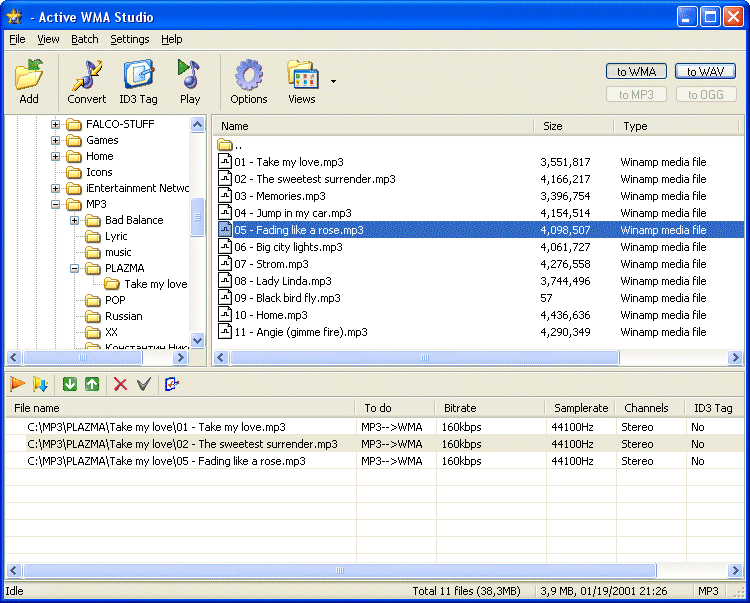Open the View menu

pyautogui.click(x=48, y=39)
